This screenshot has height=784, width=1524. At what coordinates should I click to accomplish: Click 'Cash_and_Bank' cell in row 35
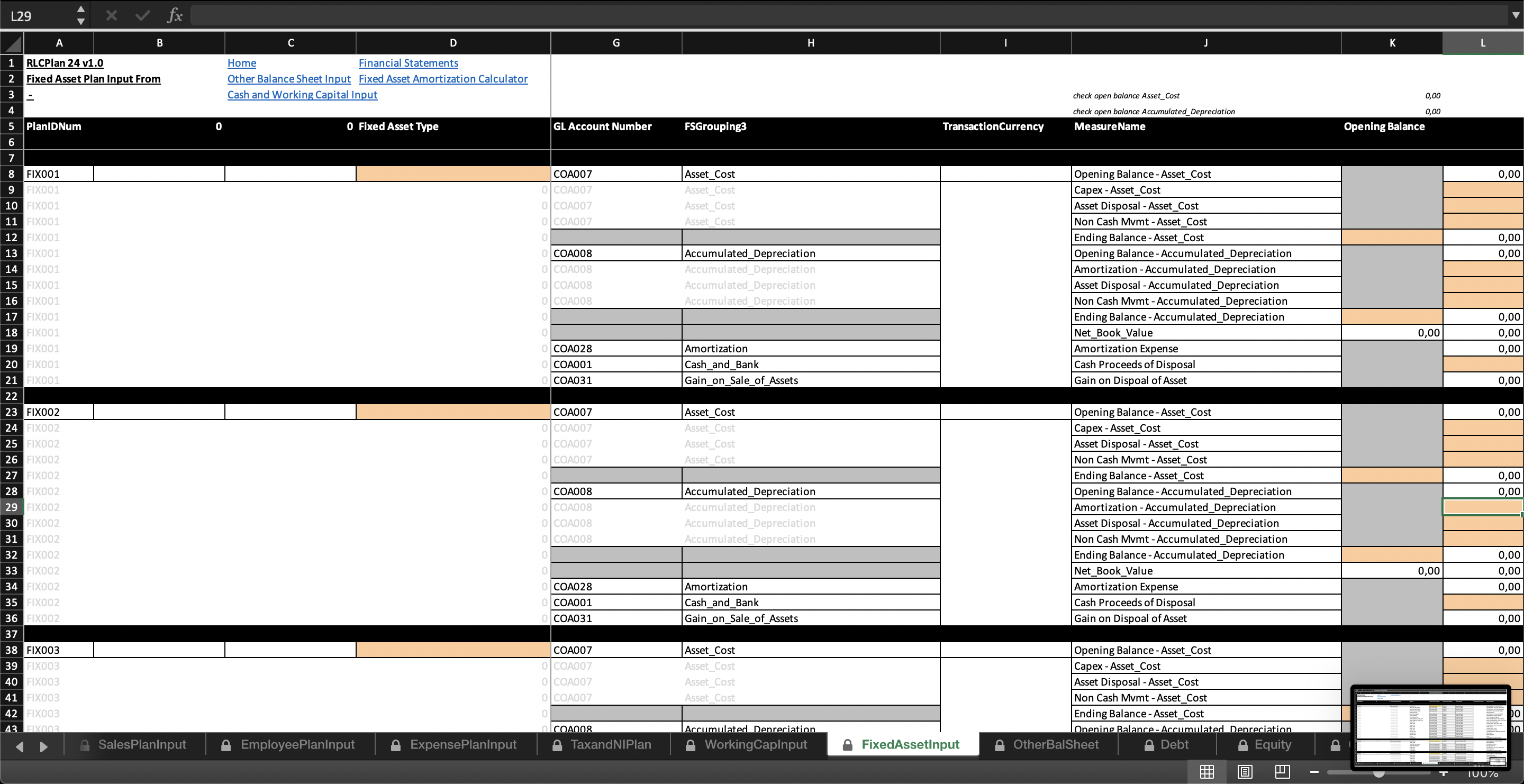(811, 603)
